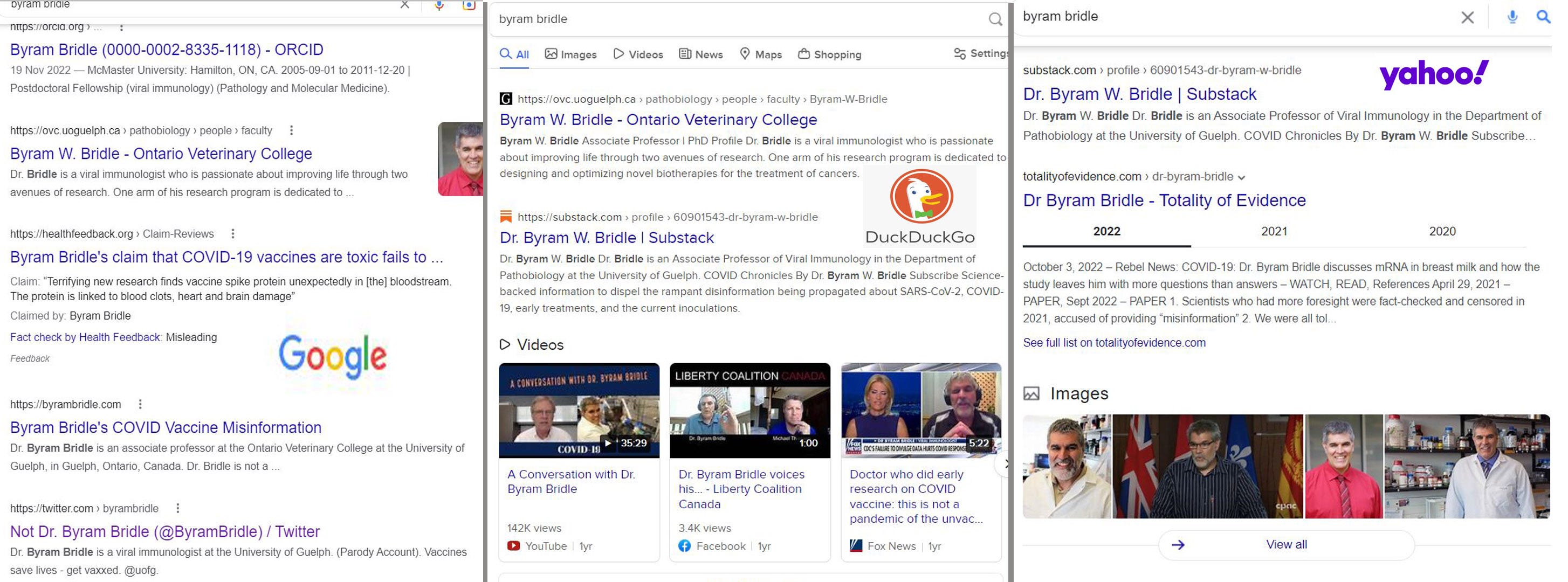Open three-dot menu beside twitter.com result
The width and height of the screenshot is (1568, 582).
(x=177, y=508)
